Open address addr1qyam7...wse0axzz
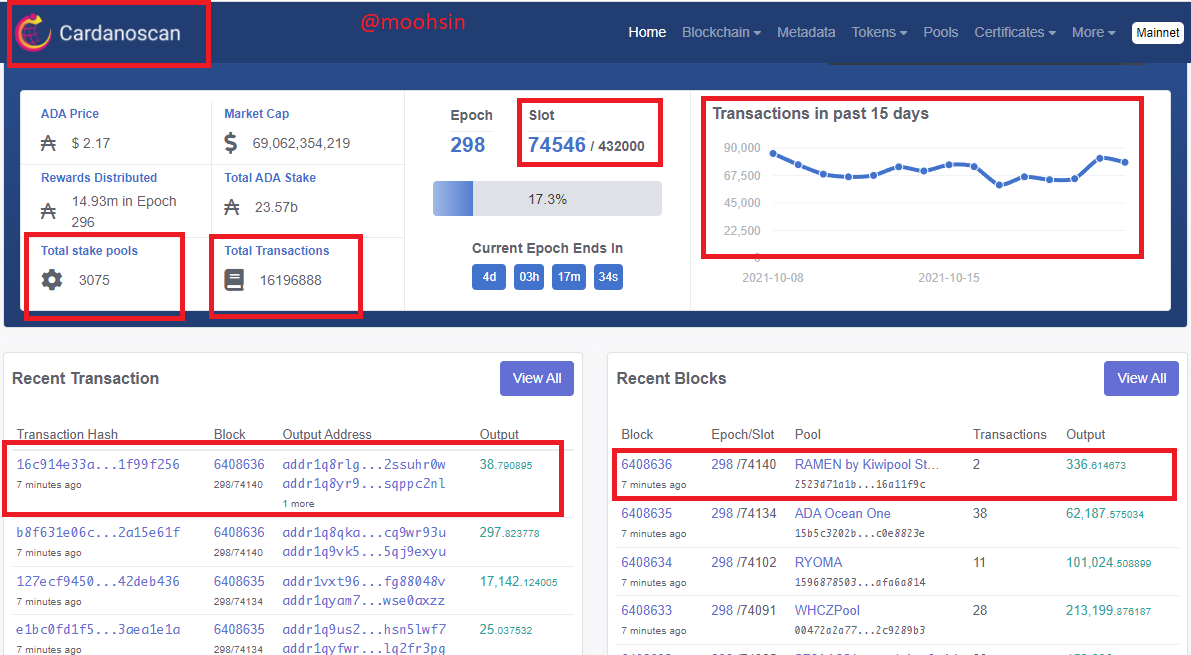 click(x=364, y=600)
